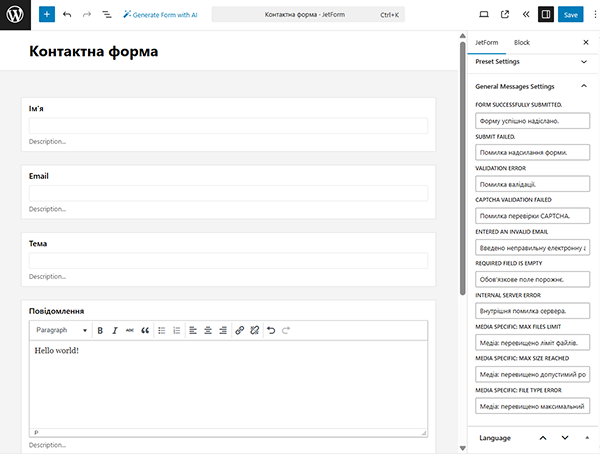Align text right in the message editor
600x456 pixels.
point(223,331)
